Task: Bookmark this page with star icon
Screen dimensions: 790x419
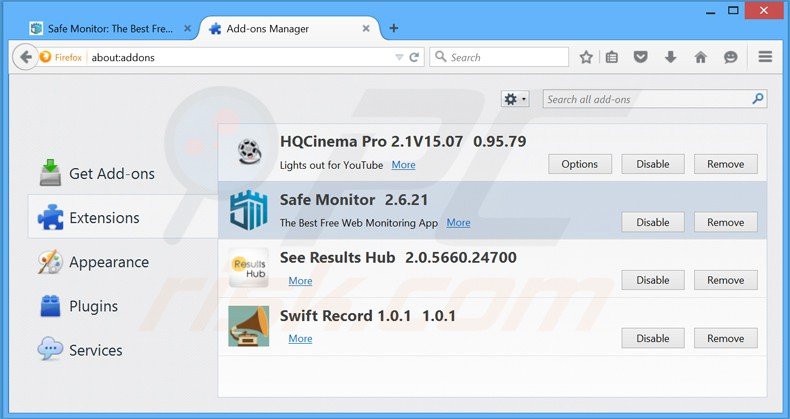Action: (586, 57)
